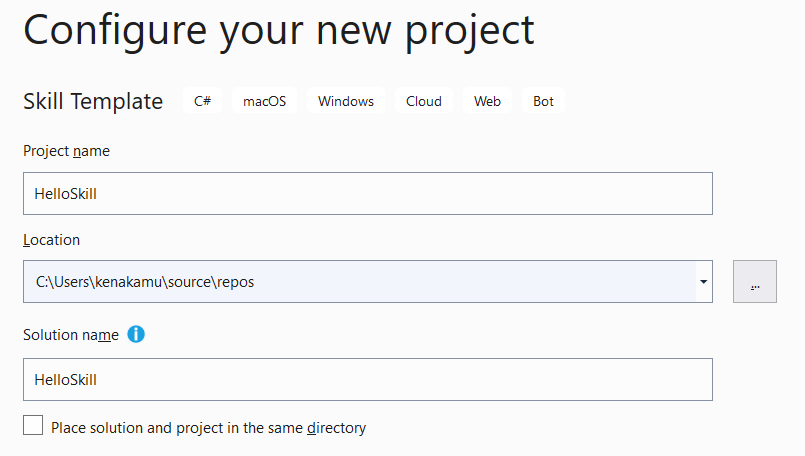
Task: Click the Bot project type tag
Action: tap(543, 101)
